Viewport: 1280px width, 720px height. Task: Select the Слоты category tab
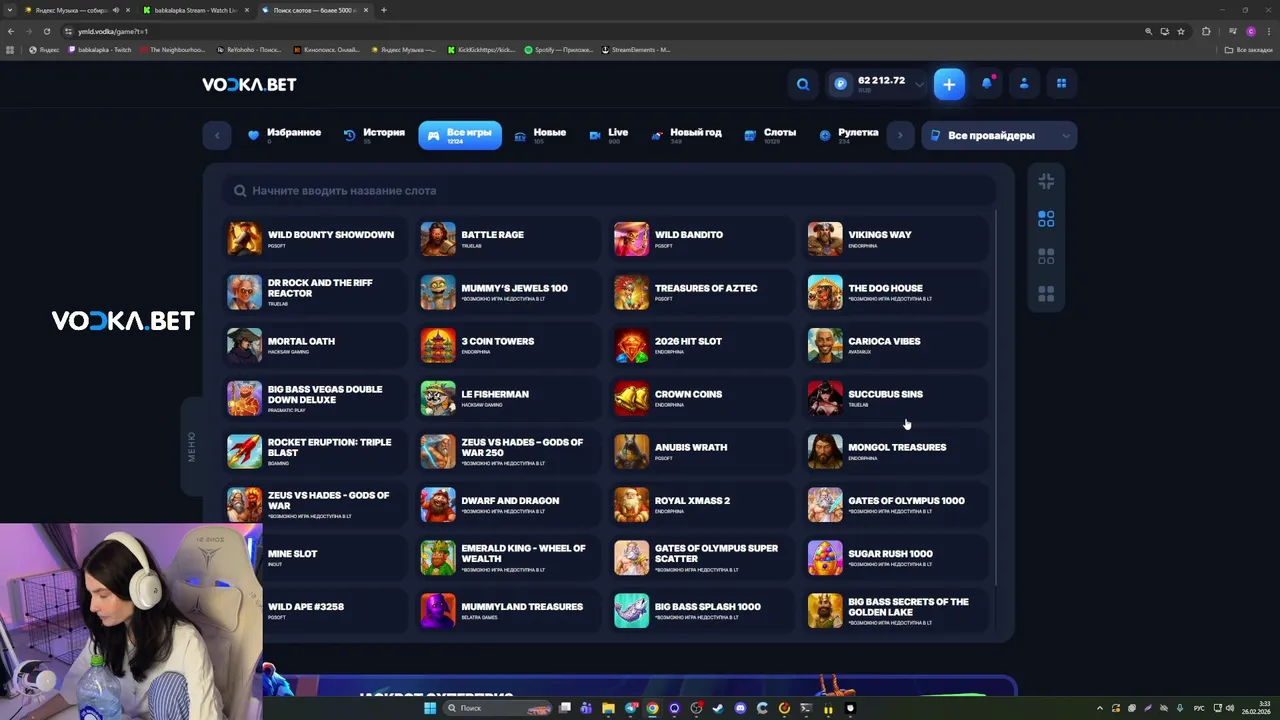tap(770, 135)
